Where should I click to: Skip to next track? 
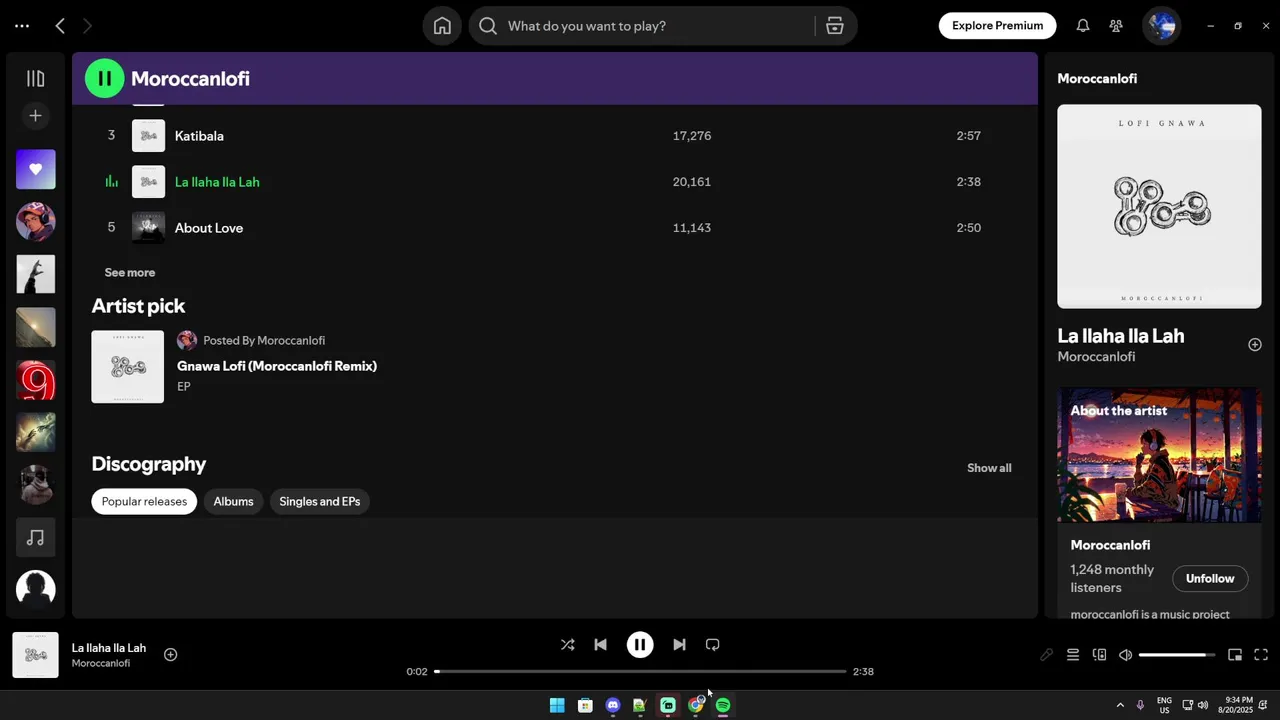(679, 645)
